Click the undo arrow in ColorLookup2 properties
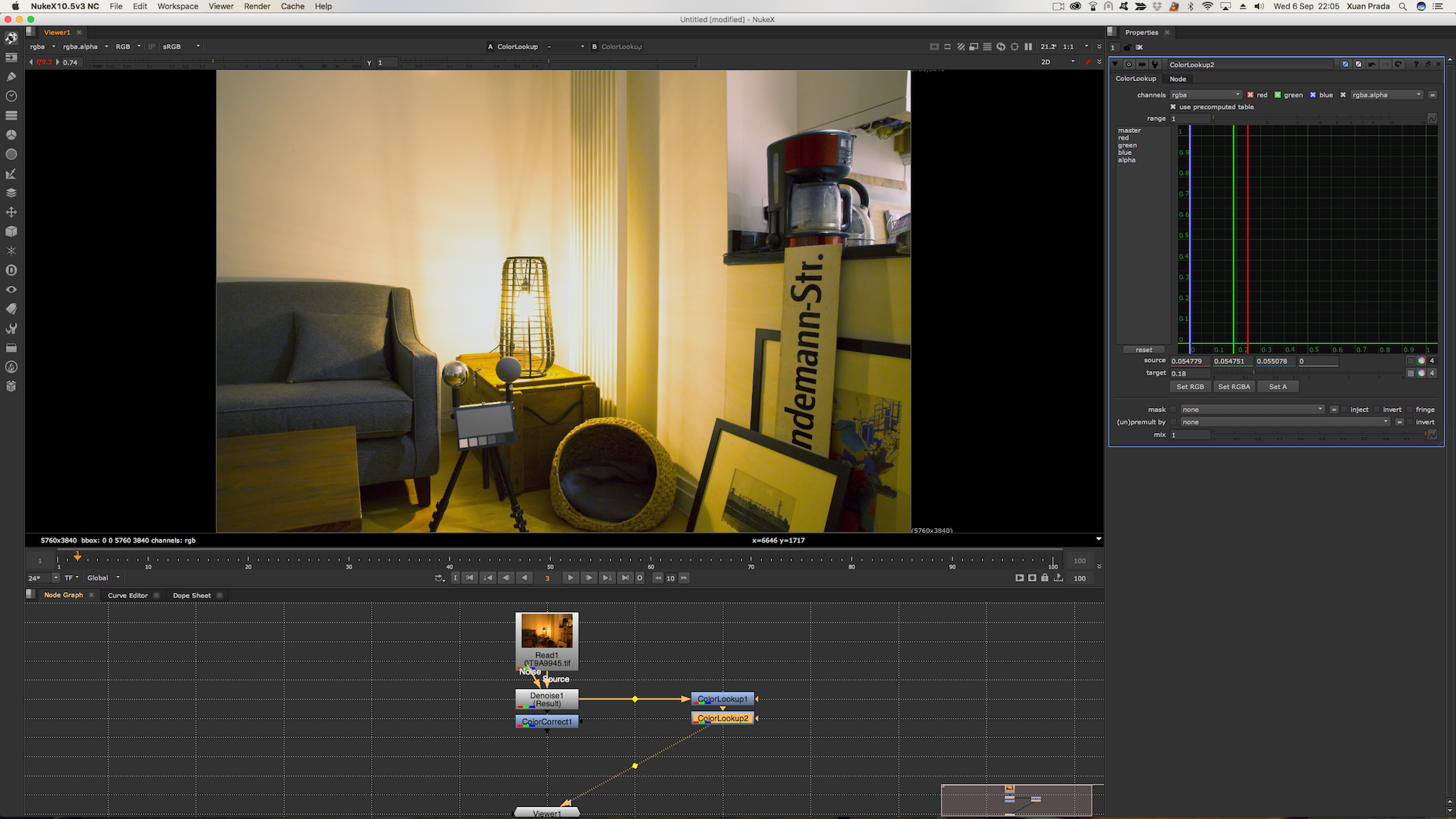 (x=1372, y=64)
